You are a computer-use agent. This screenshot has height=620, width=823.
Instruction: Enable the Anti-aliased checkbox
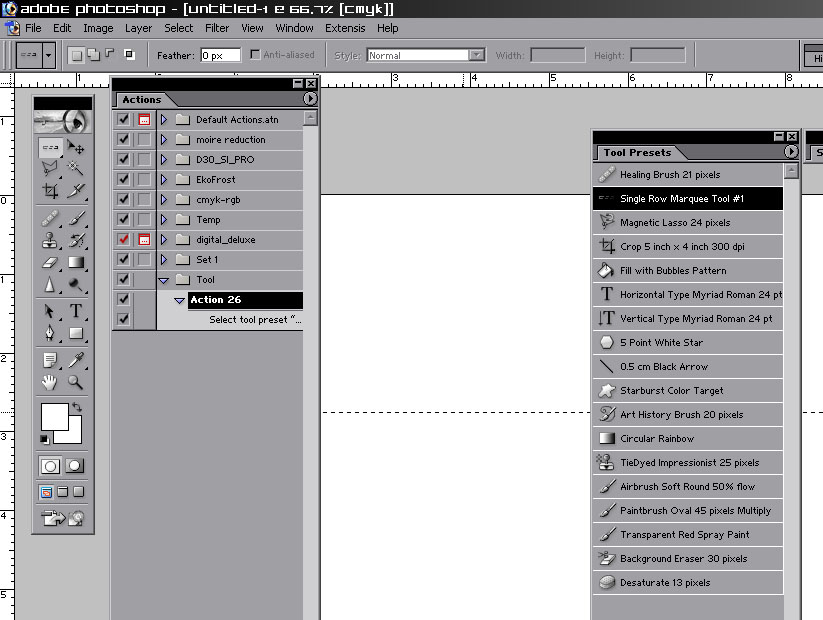[255, 55]
